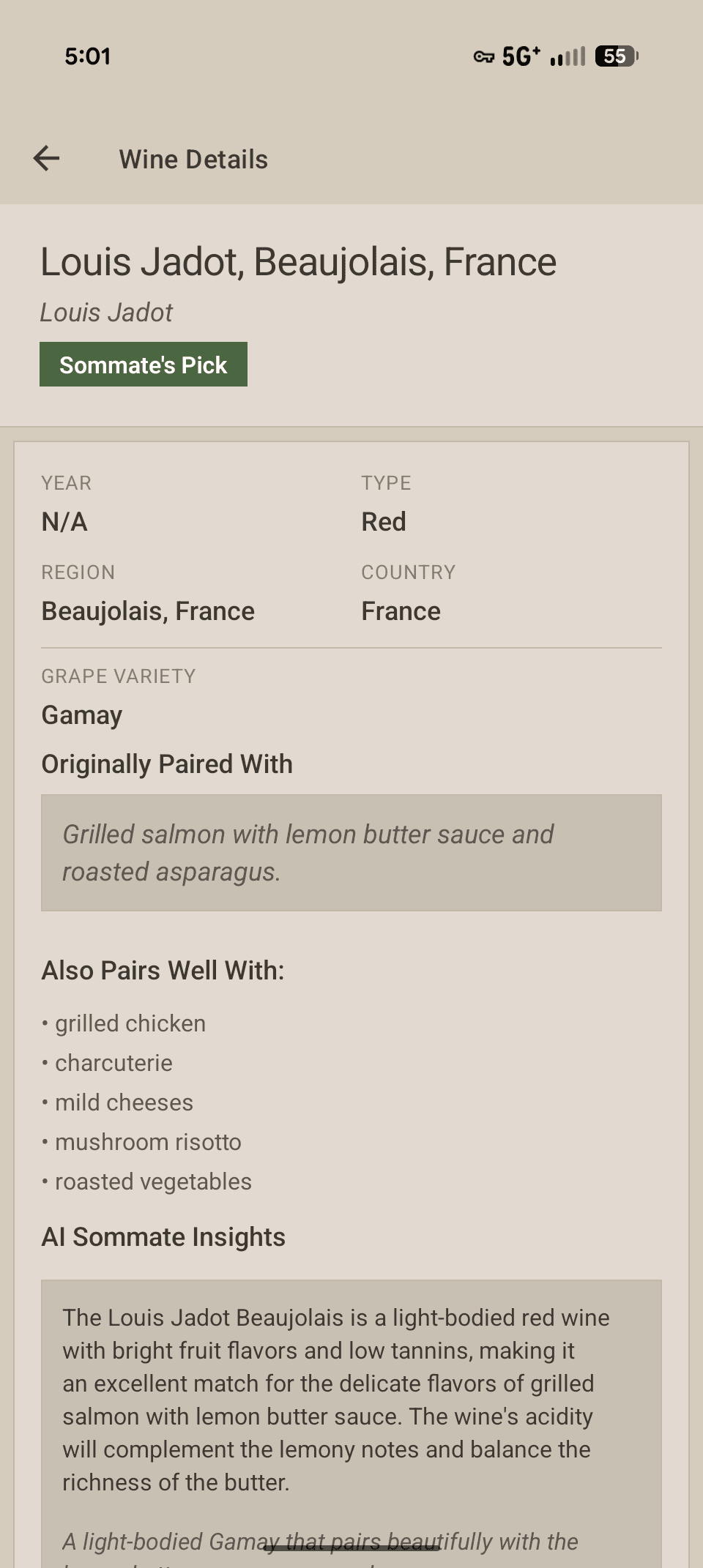Open the Wine Details header title

point(193,158)
